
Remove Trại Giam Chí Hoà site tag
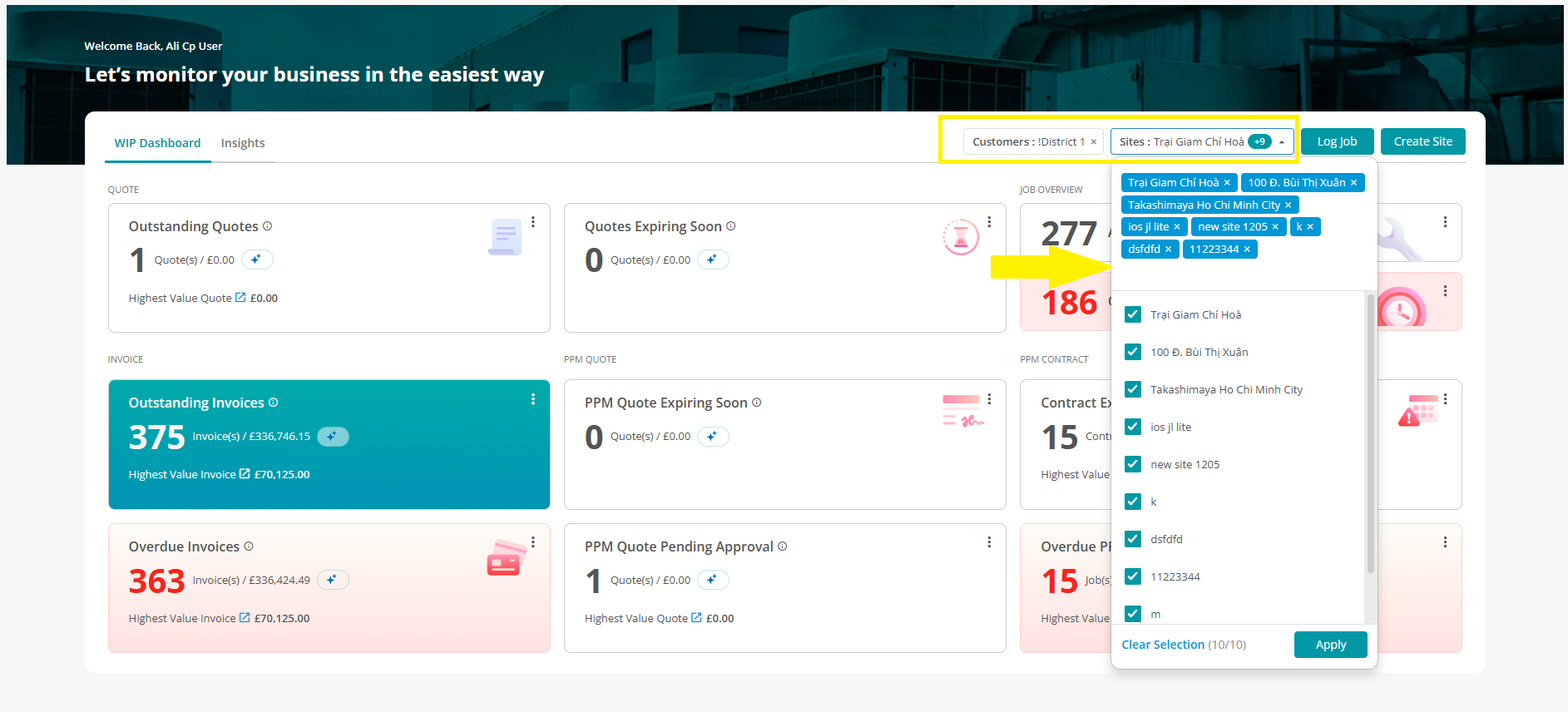click(x=1227, y=183)
